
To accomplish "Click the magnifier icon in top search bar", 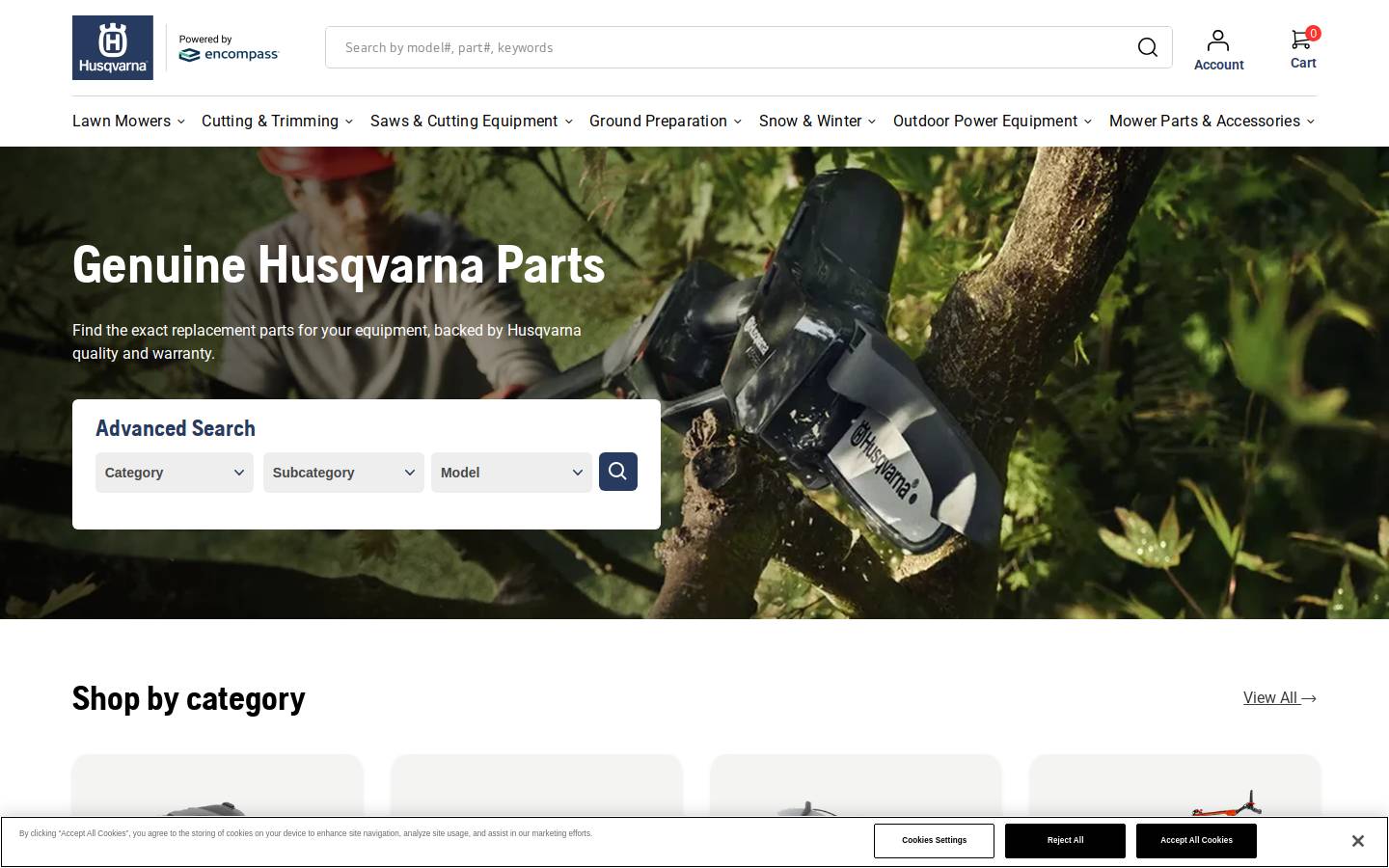I will click(x=1147, y=47).
